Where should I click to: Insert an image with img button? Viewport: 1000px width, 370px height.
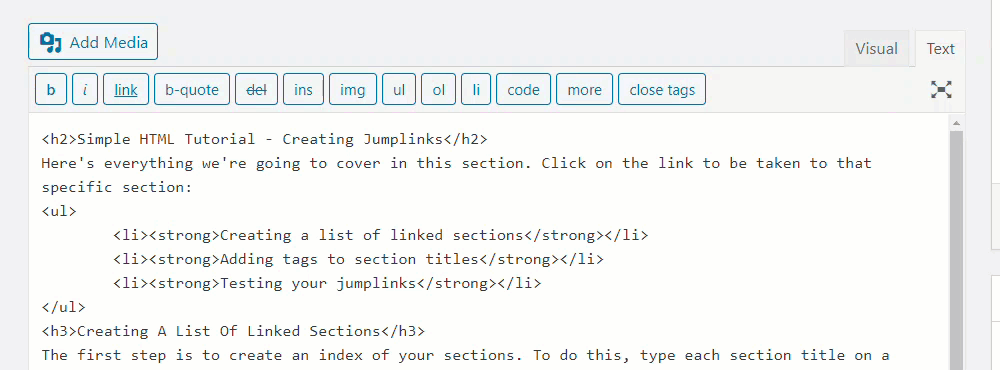[x=353, y=89]
